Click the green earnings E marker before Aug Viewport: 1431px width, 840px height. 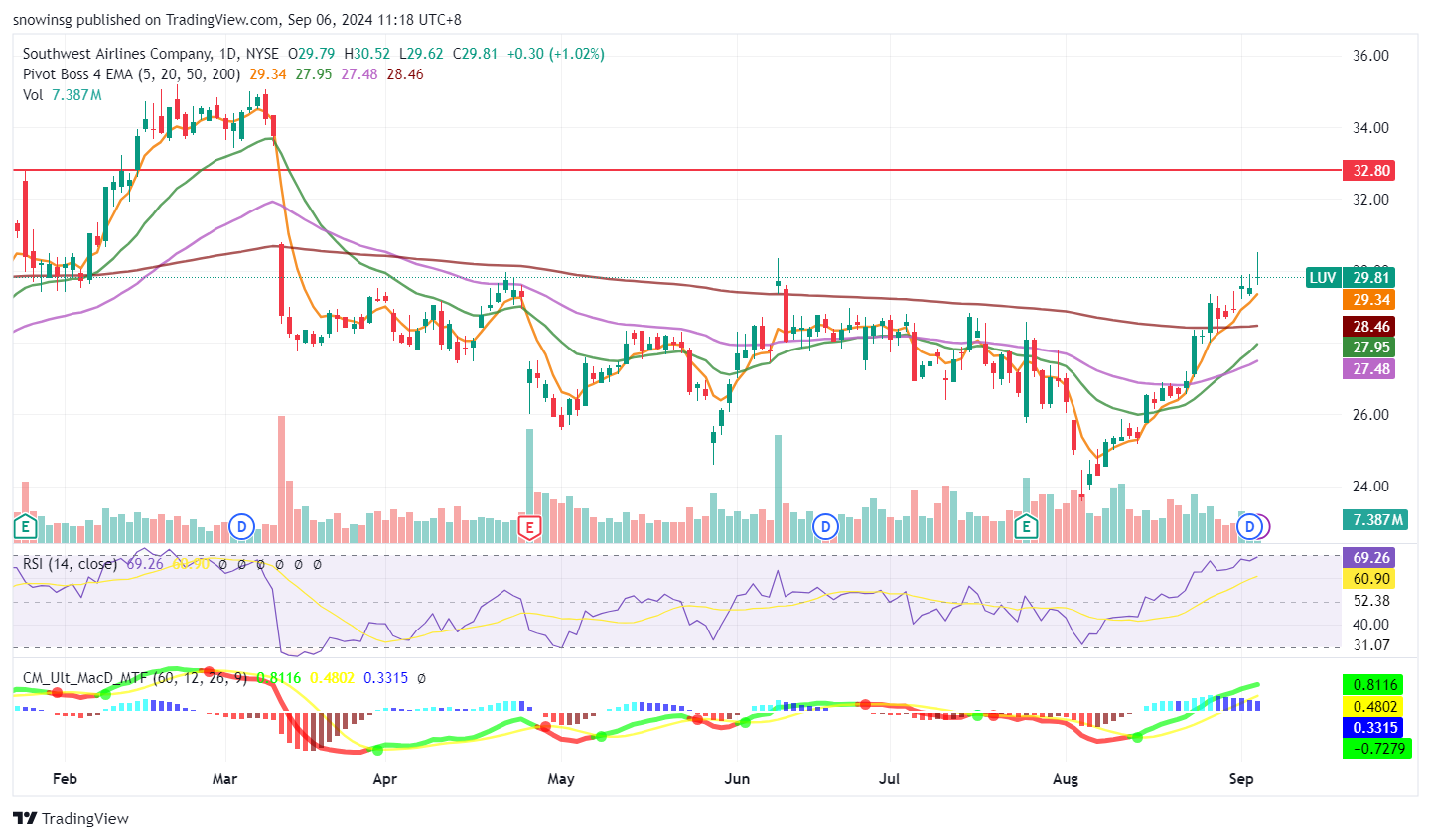click(x=1026, y=526)
